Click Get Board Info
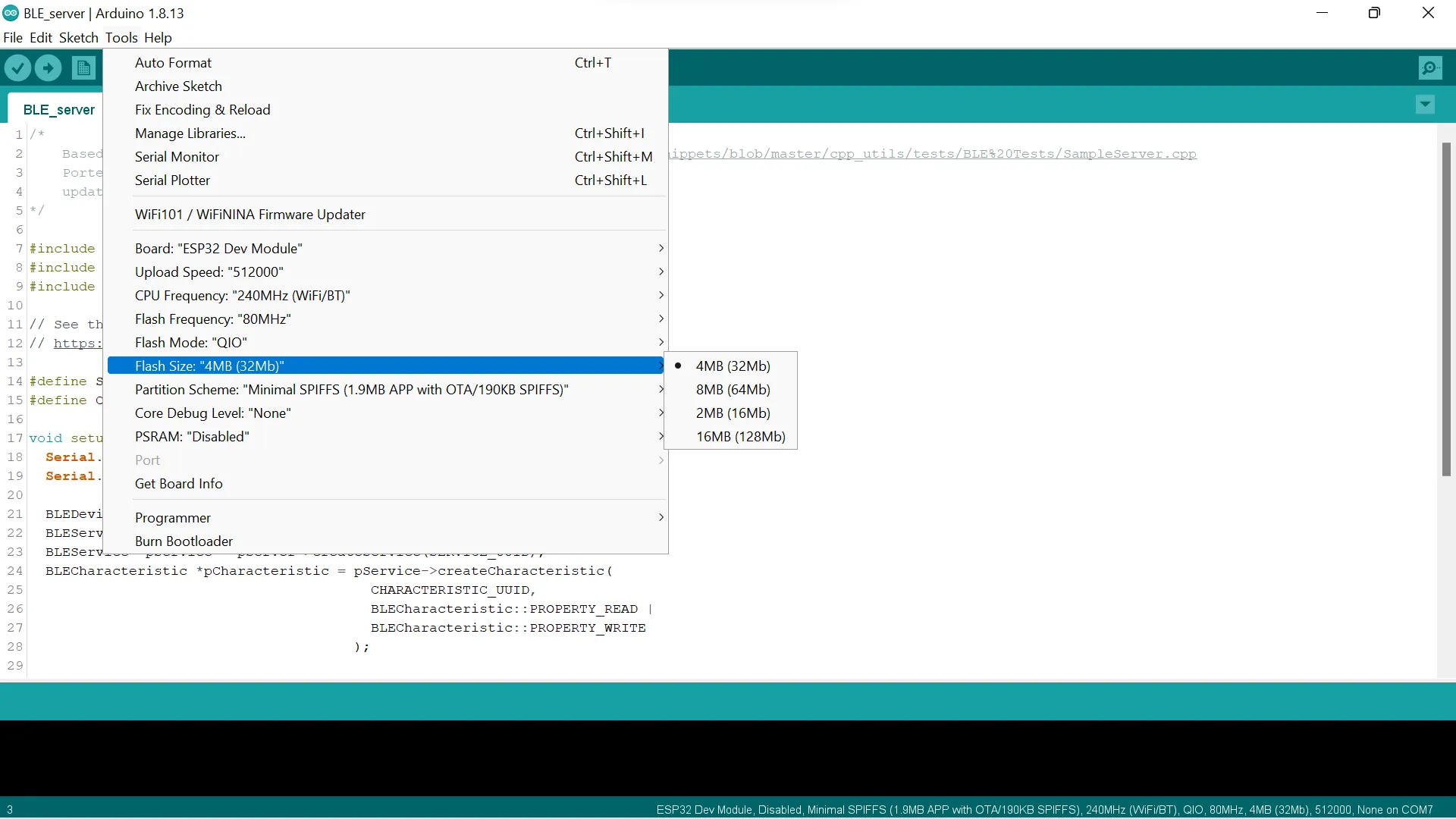This screenshot has width=1456, height=819. point(178,483)
